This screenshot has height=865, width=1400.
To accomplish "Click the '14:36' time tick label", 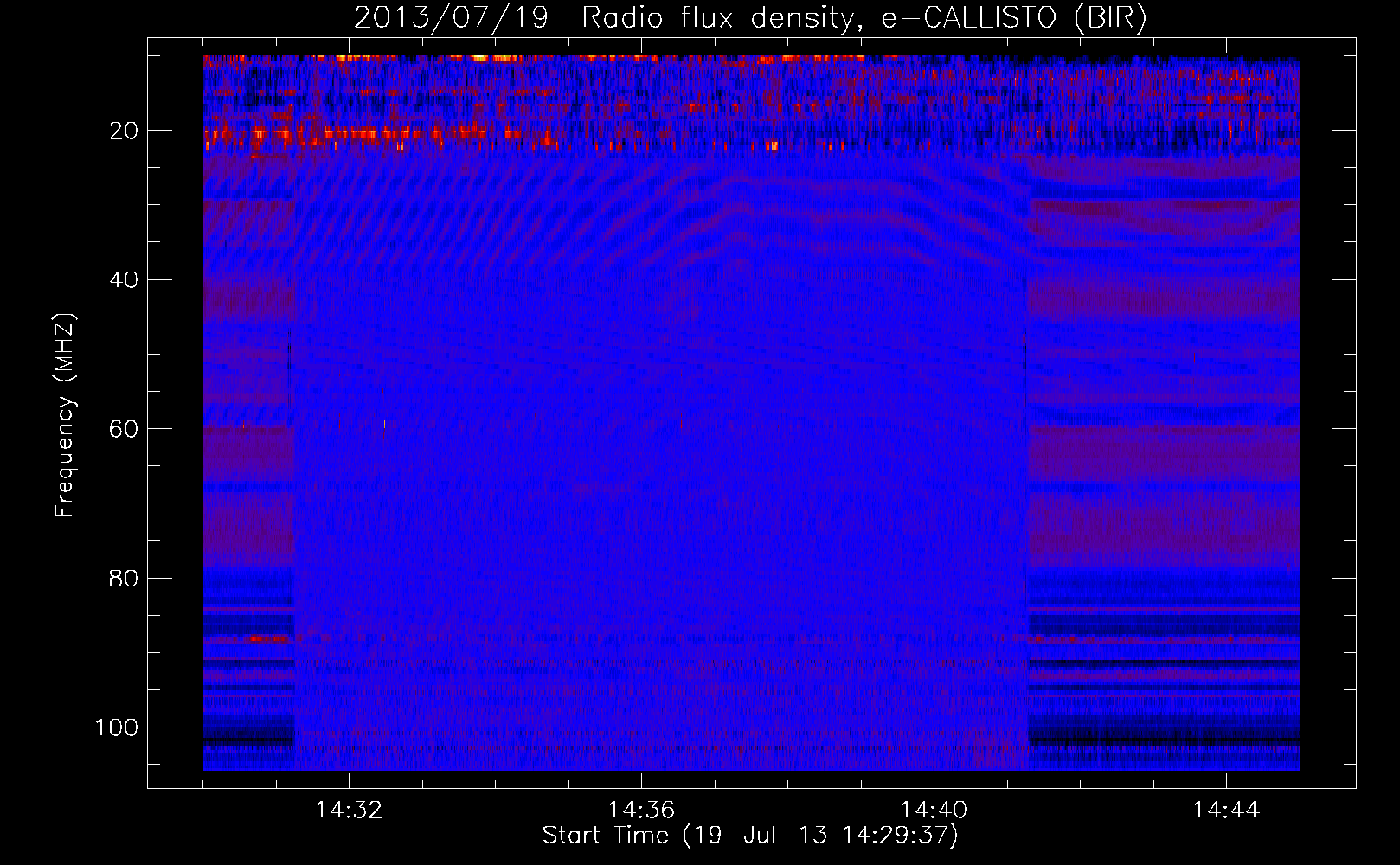I will click(641, 811).
